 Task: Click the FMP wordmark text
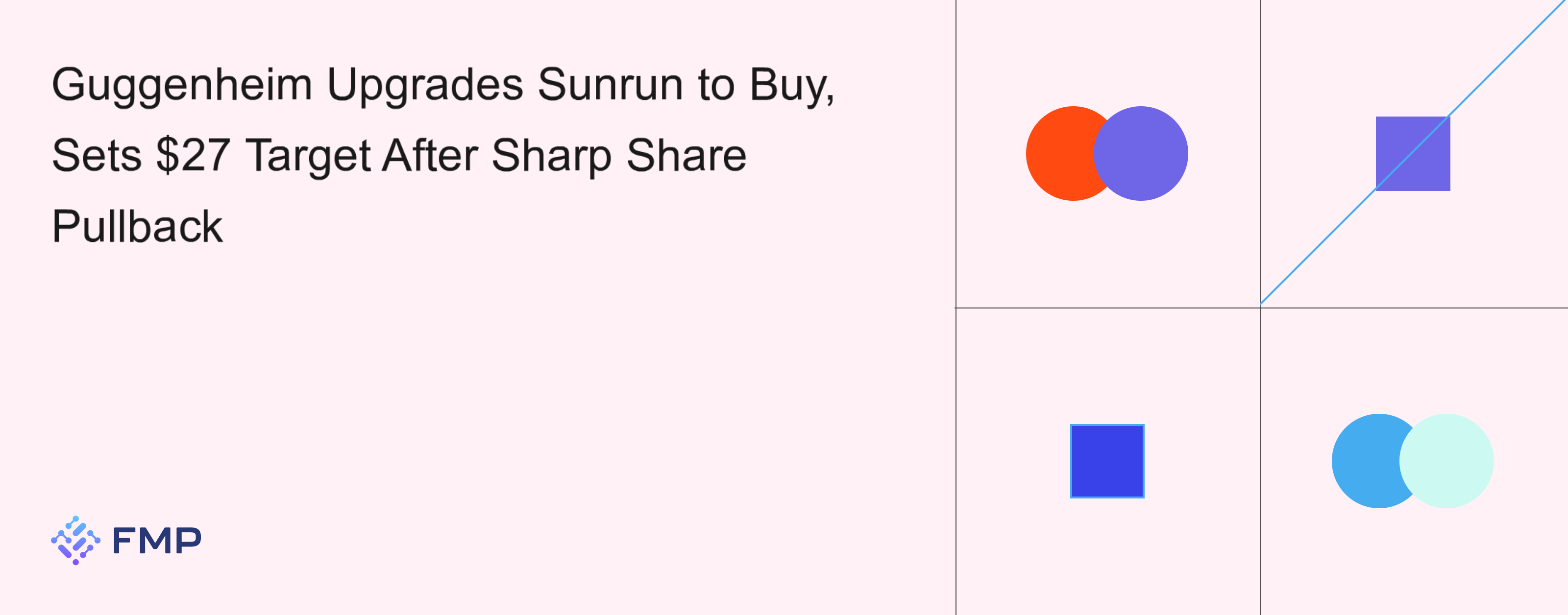[157, 540]
